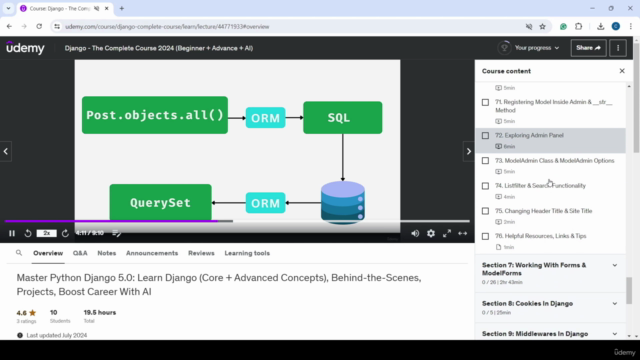
Task: Go to the next lecture arrow
Action: (x=469, y=151)
